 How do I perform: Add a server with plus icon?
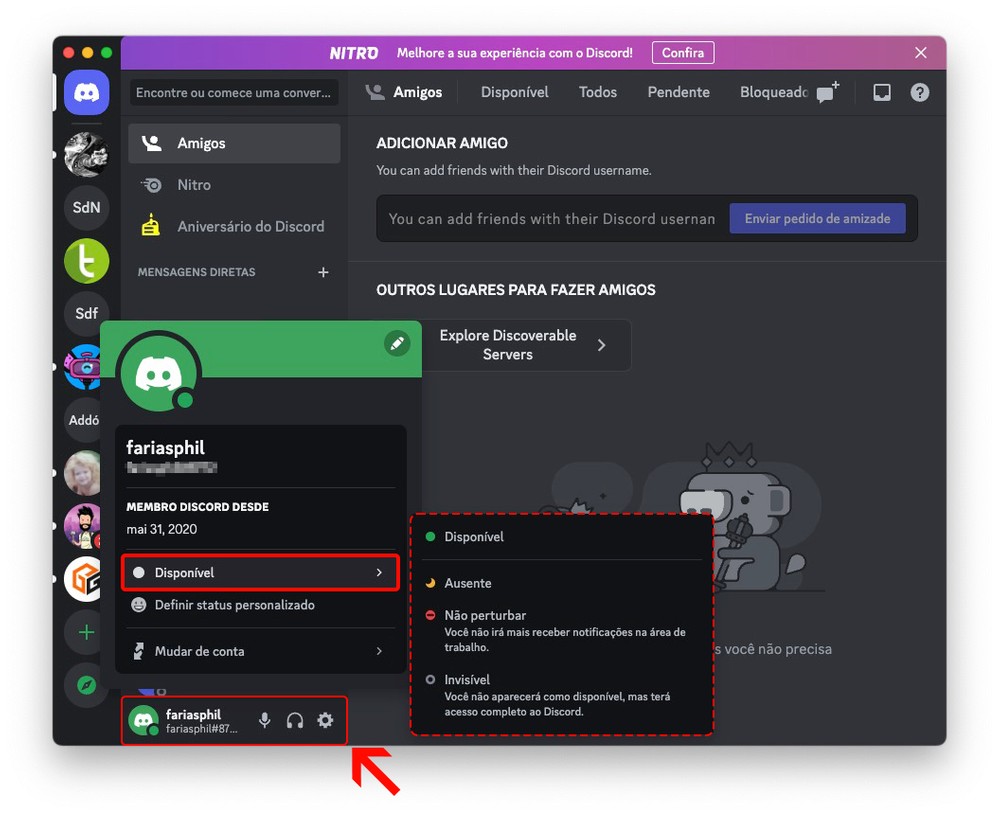click(87, 632)
